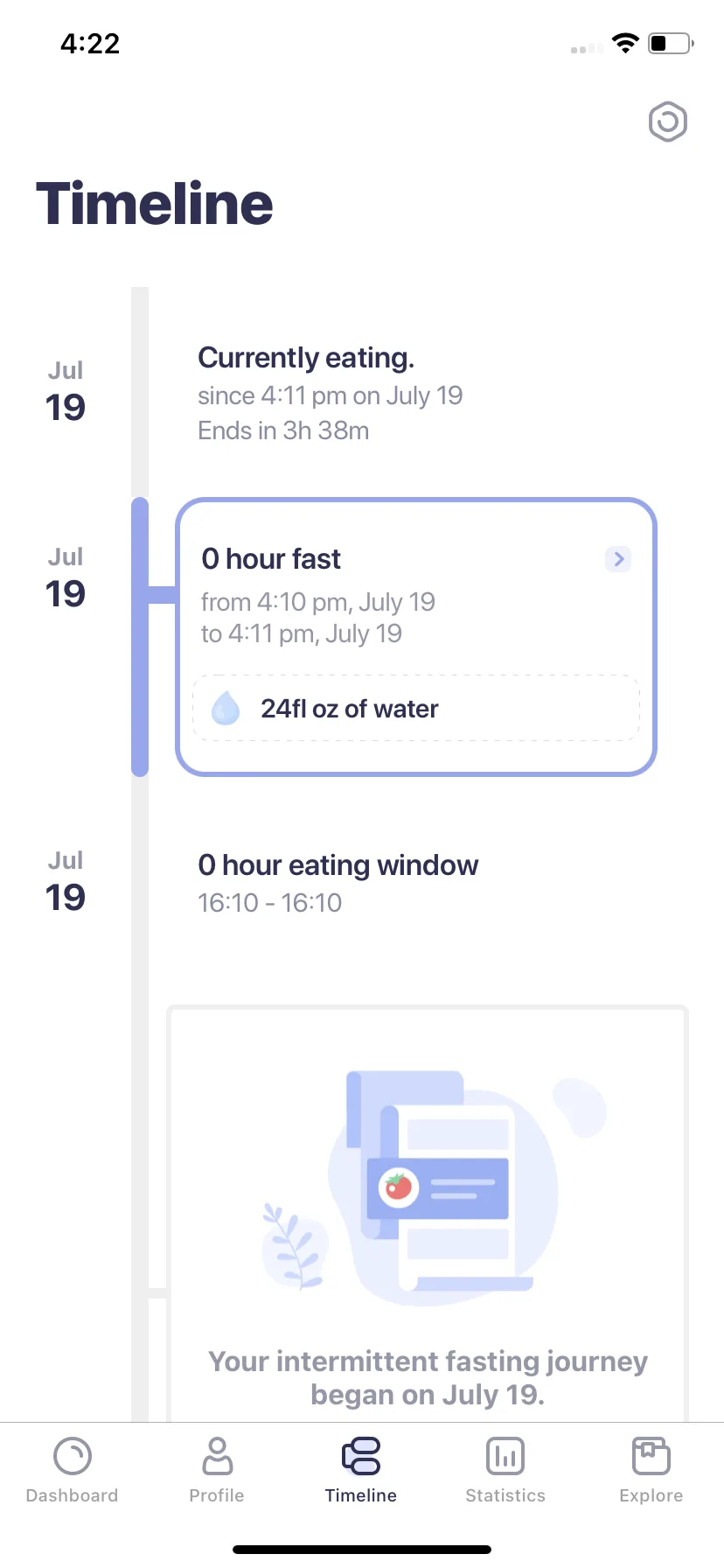Image resolution: width=724 pixels, height=1568 pixels.
Task: Click the 0 hour fast title
Action: pyautogui.click(x=271, y=558)
